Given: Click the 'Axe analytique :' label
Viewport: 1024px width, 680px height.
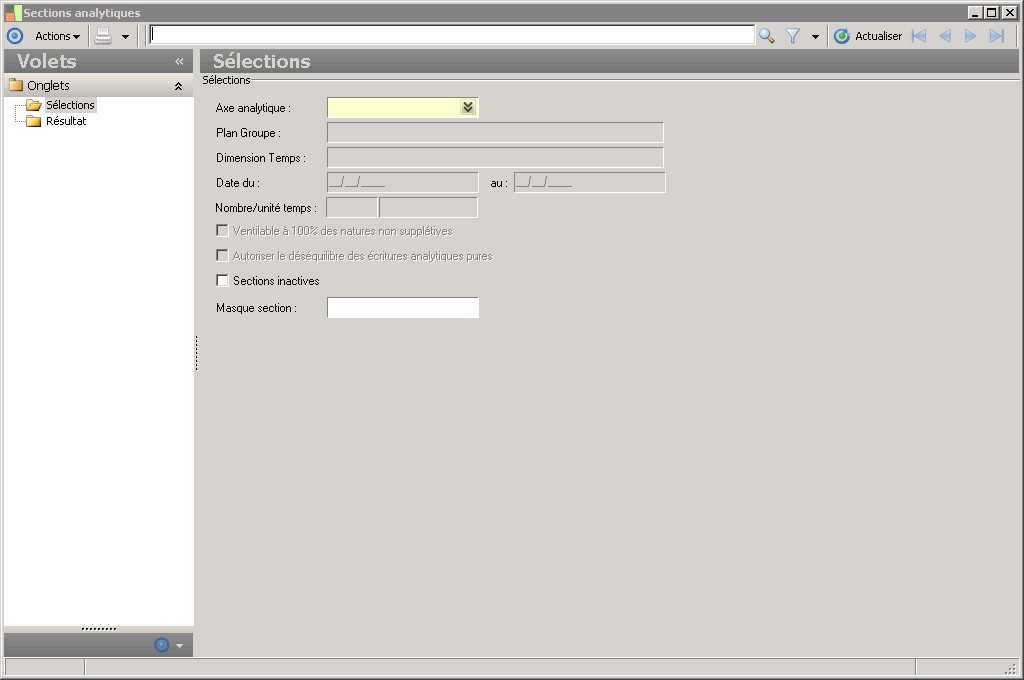Looking at the screenshot, I should click(253, 108).
